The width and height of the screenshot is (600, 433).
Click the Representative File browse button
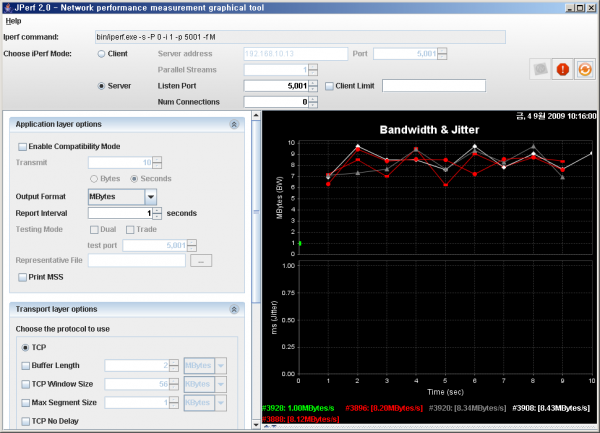(201, 261)
